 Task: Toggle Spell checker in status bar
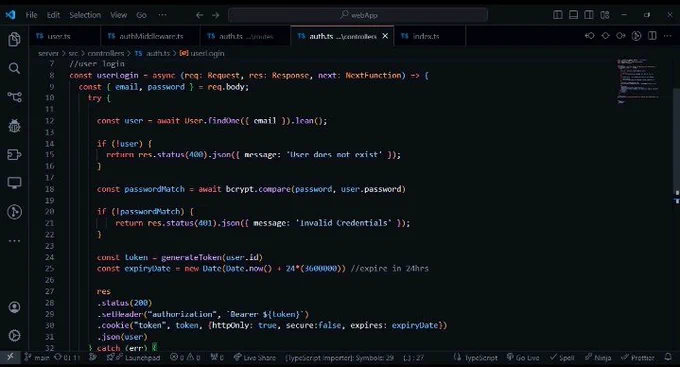click(562, 357)
